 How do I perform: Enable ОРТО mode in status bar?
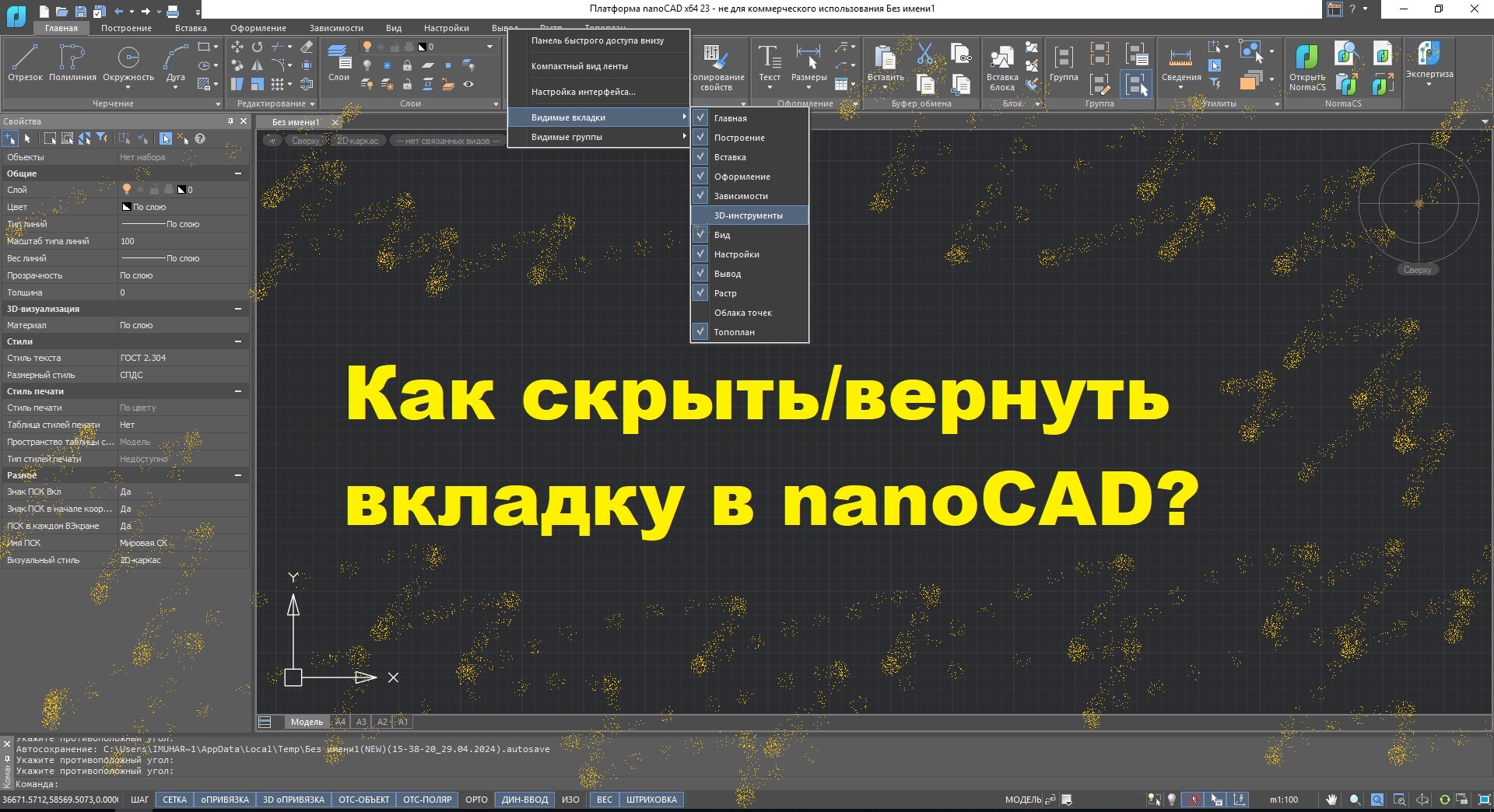point(475,800)
